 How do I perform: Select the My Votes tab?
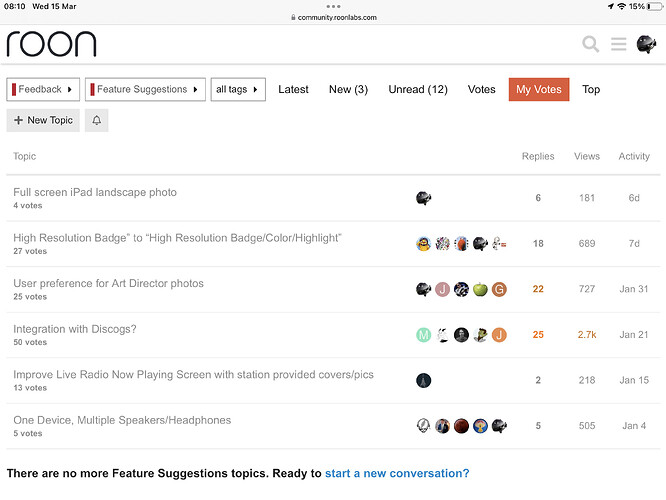(x=539, y=89)
